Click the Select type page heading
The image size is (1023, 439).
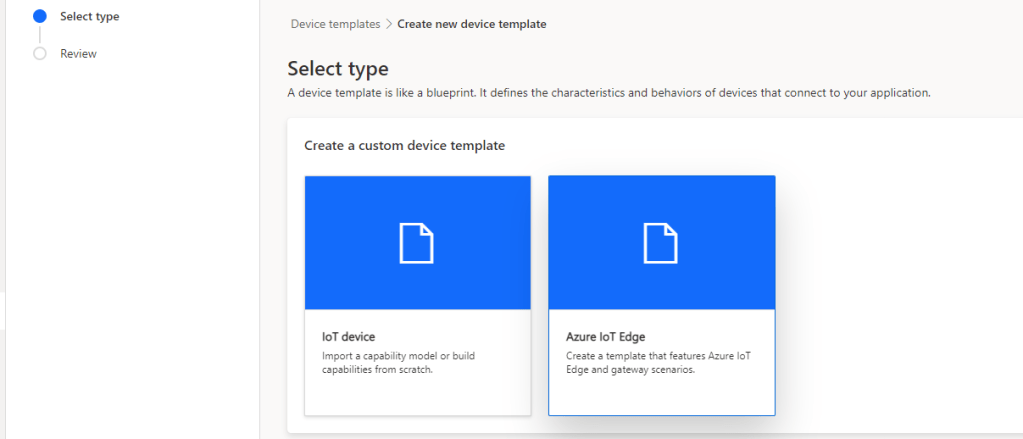click(337, 69)
